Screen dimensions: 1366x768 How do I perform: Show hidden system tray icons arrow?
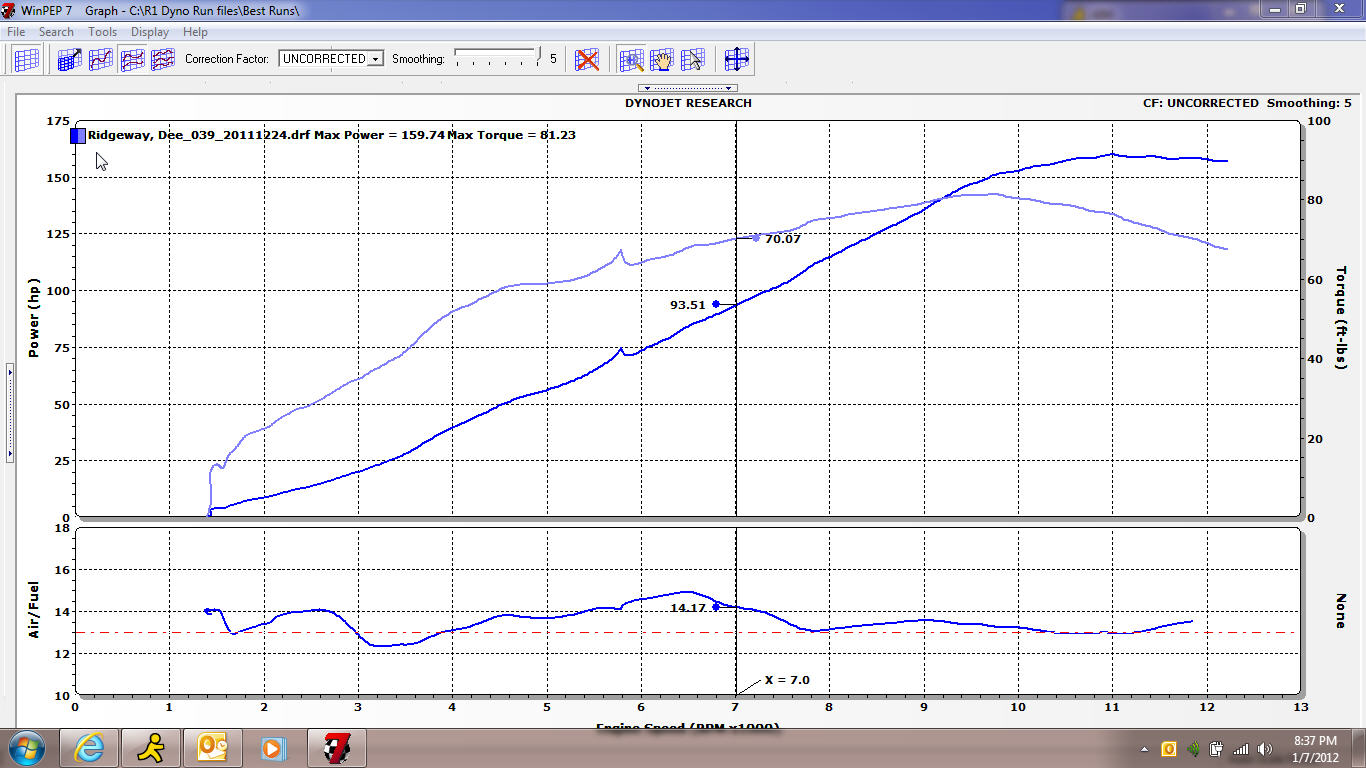coord(1144,749)
